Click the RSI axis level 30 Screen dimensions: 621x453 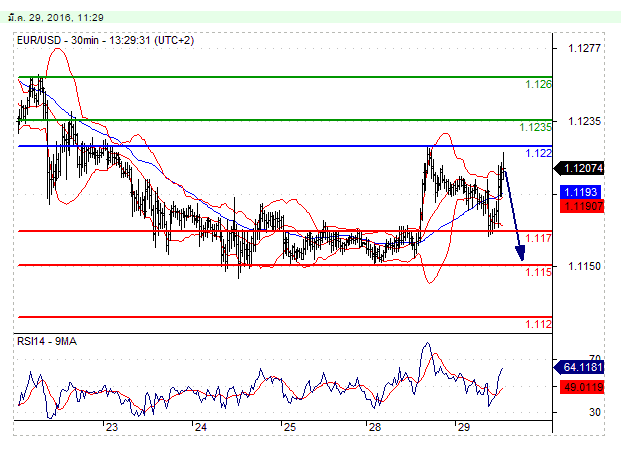[594, 412]
